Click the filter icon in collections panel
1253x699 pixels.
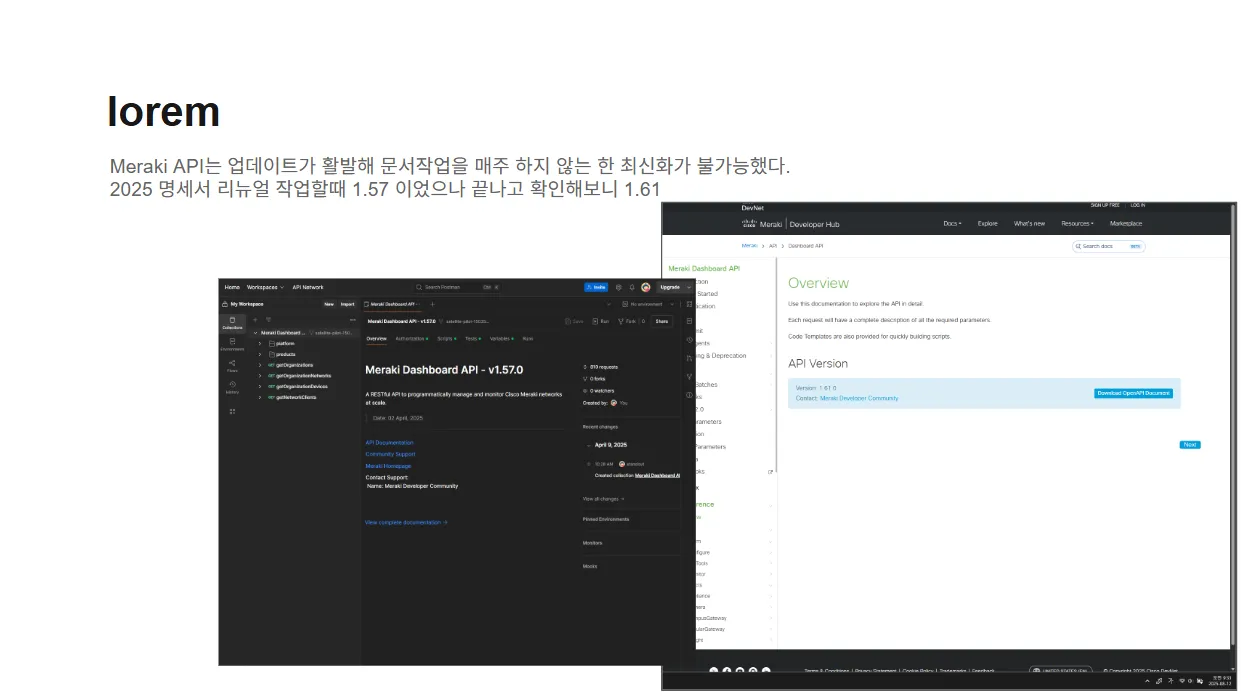point(268,320)
